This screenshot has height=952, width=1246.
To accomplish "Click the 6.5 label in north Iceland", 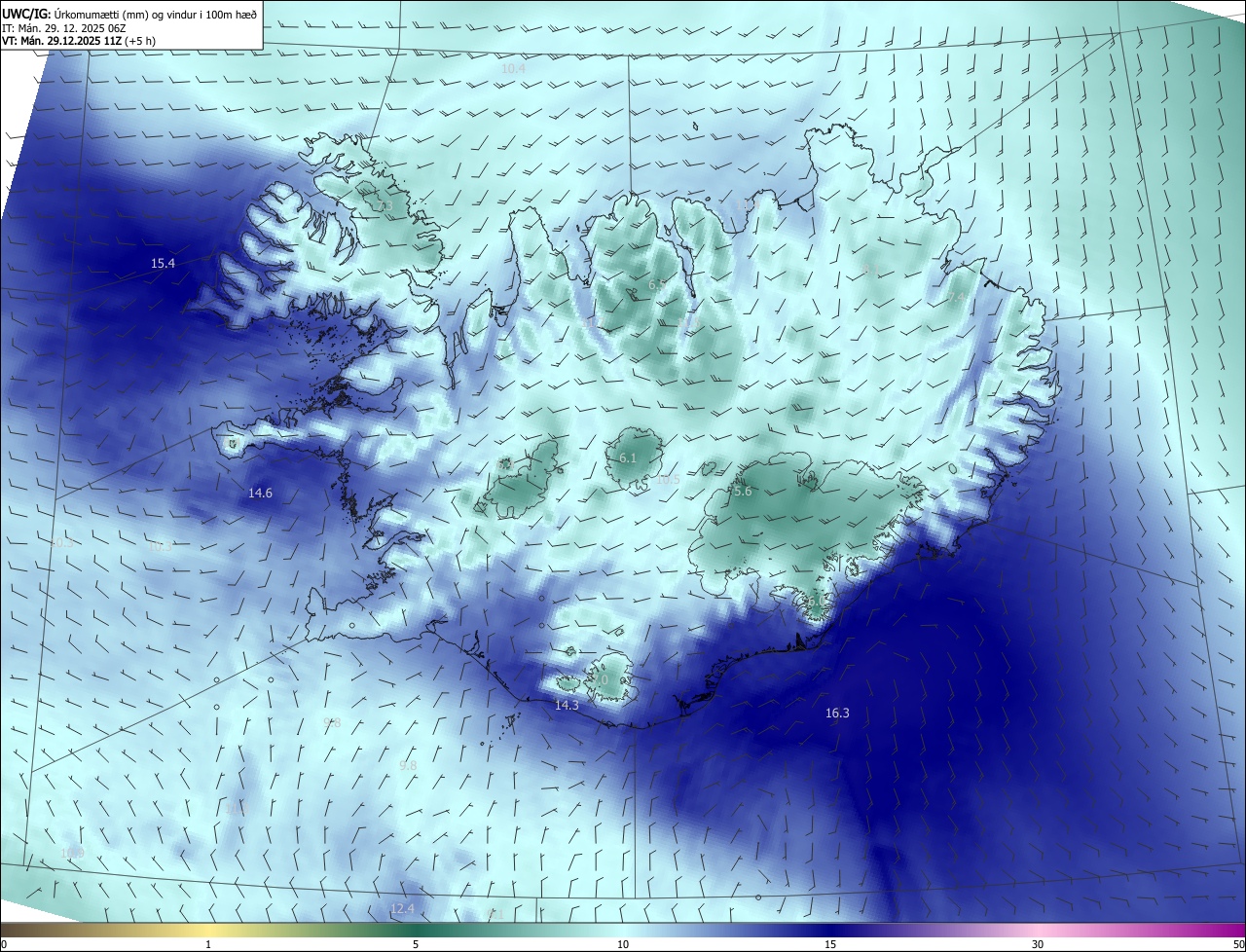I will (657, 285).
